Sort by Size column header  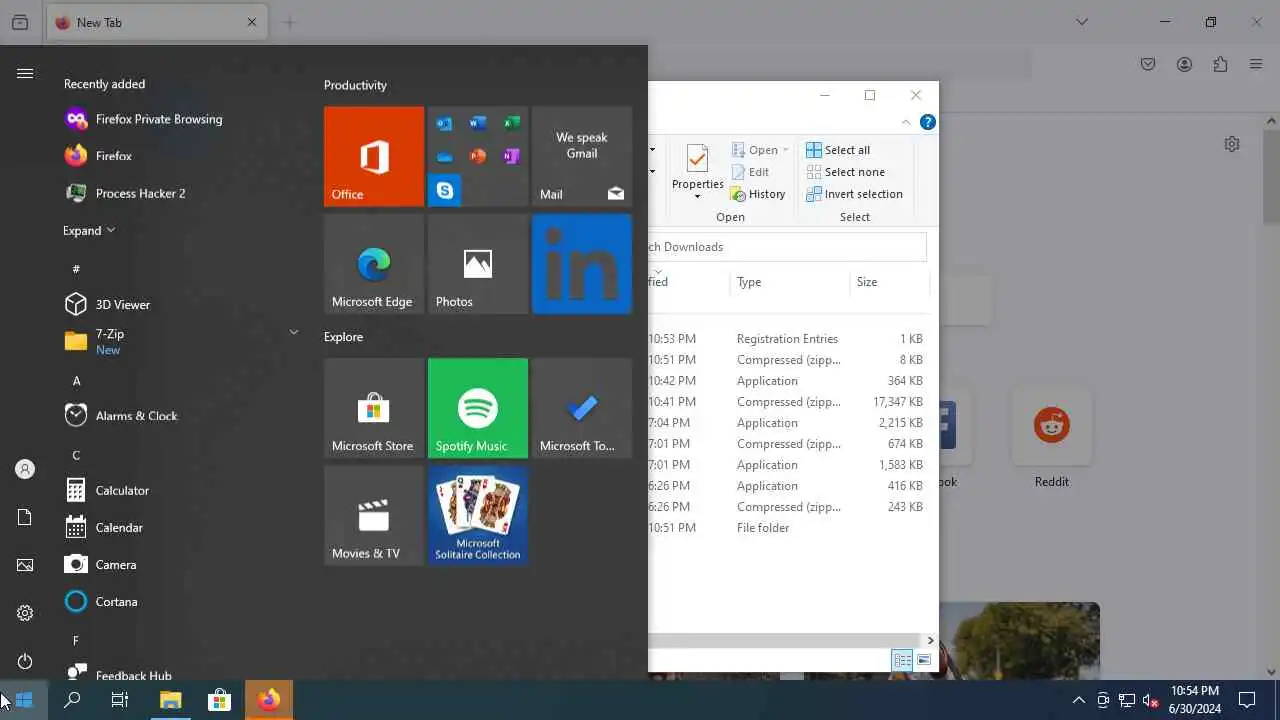(x=890, y=282)
